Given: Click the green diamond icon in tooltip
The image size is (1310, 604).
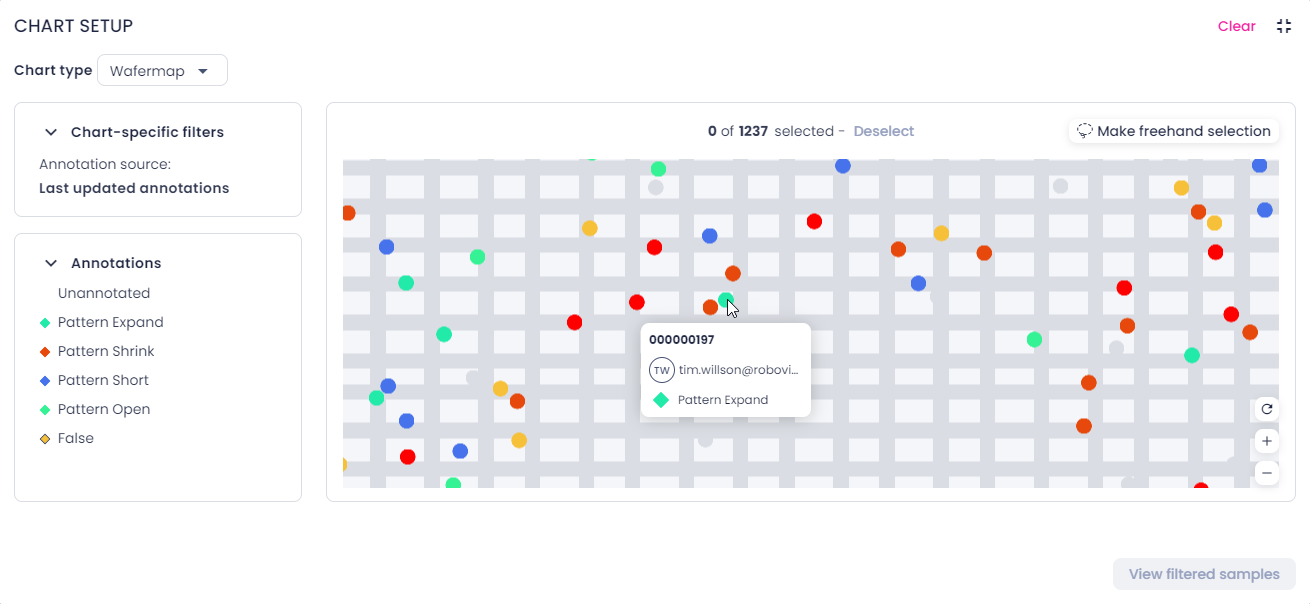Looking at the screenshot, I should [660, 400].
